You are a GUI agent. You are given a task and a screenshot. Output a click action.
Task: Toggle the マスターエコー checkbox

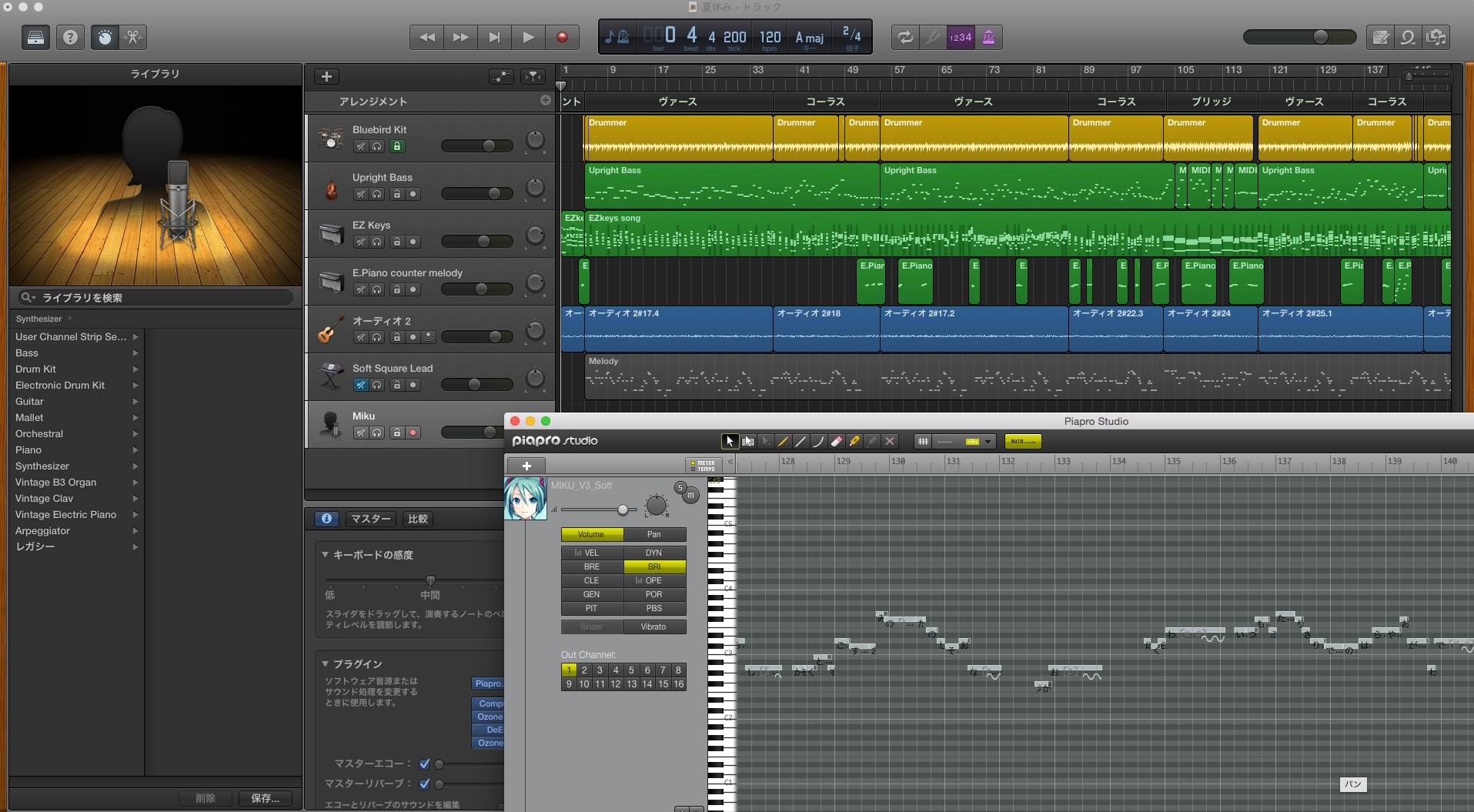pos(424,764)
